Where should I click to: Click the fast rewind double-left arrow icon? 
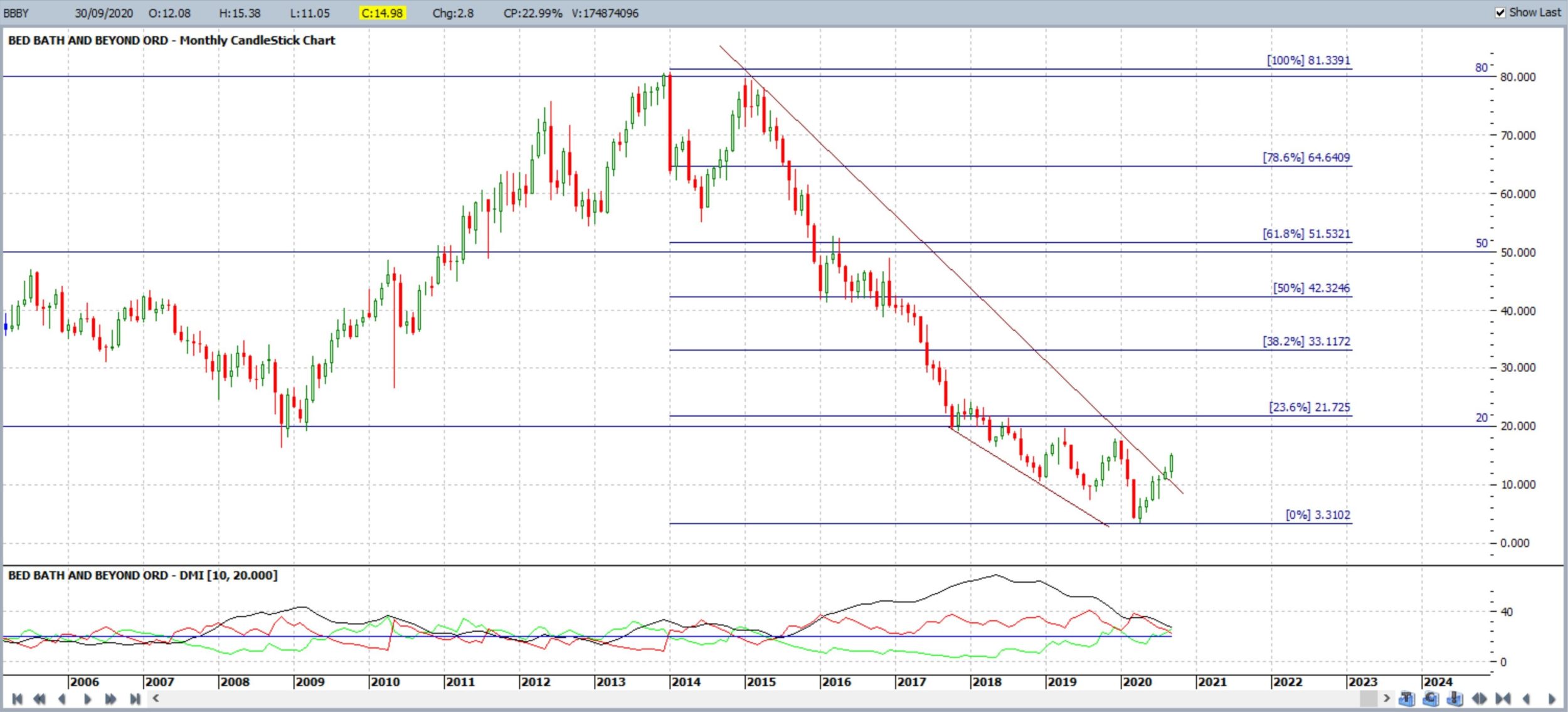point(39,699)
